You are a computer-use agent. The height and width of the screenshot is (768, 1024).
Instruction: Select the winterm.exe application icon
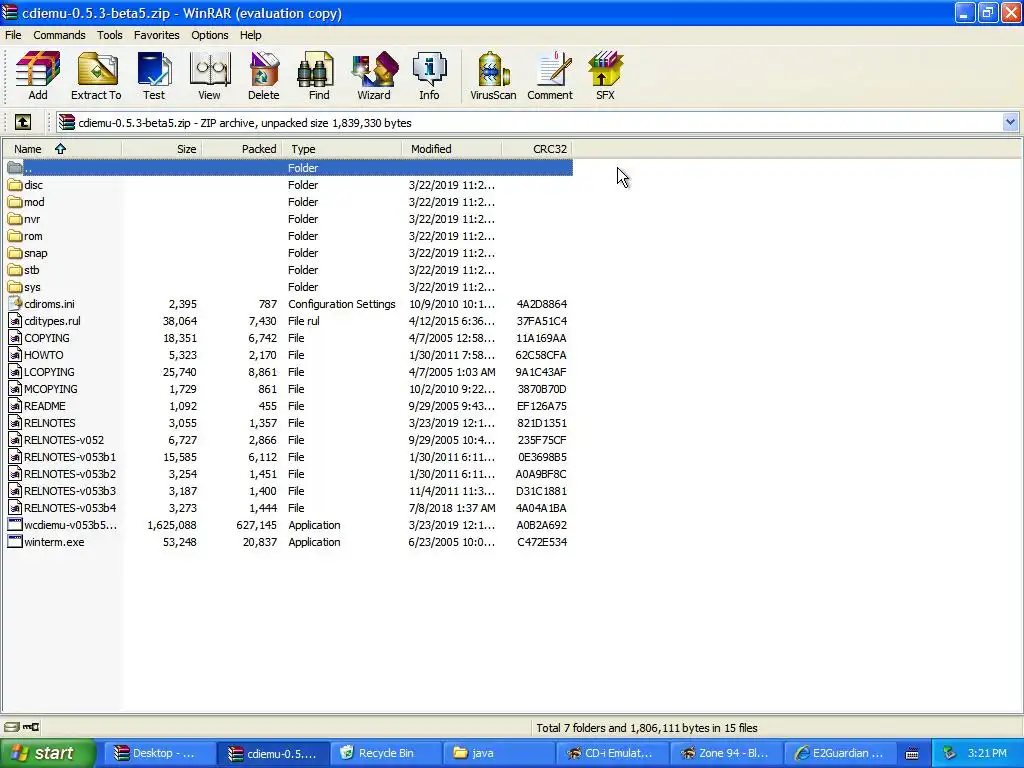tap(14, 541)
